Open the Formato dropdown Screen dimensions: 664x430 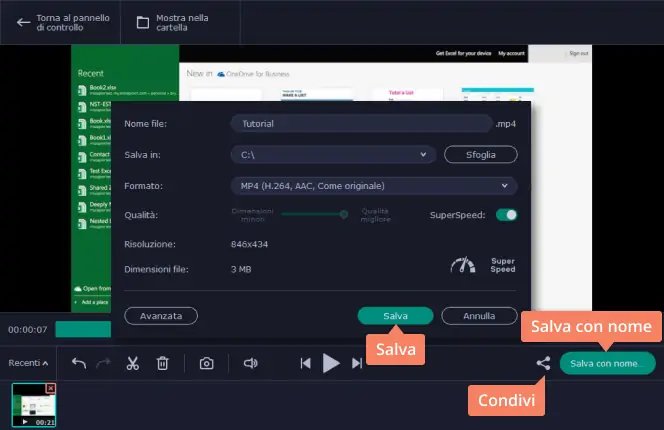(x=374, y=186)
